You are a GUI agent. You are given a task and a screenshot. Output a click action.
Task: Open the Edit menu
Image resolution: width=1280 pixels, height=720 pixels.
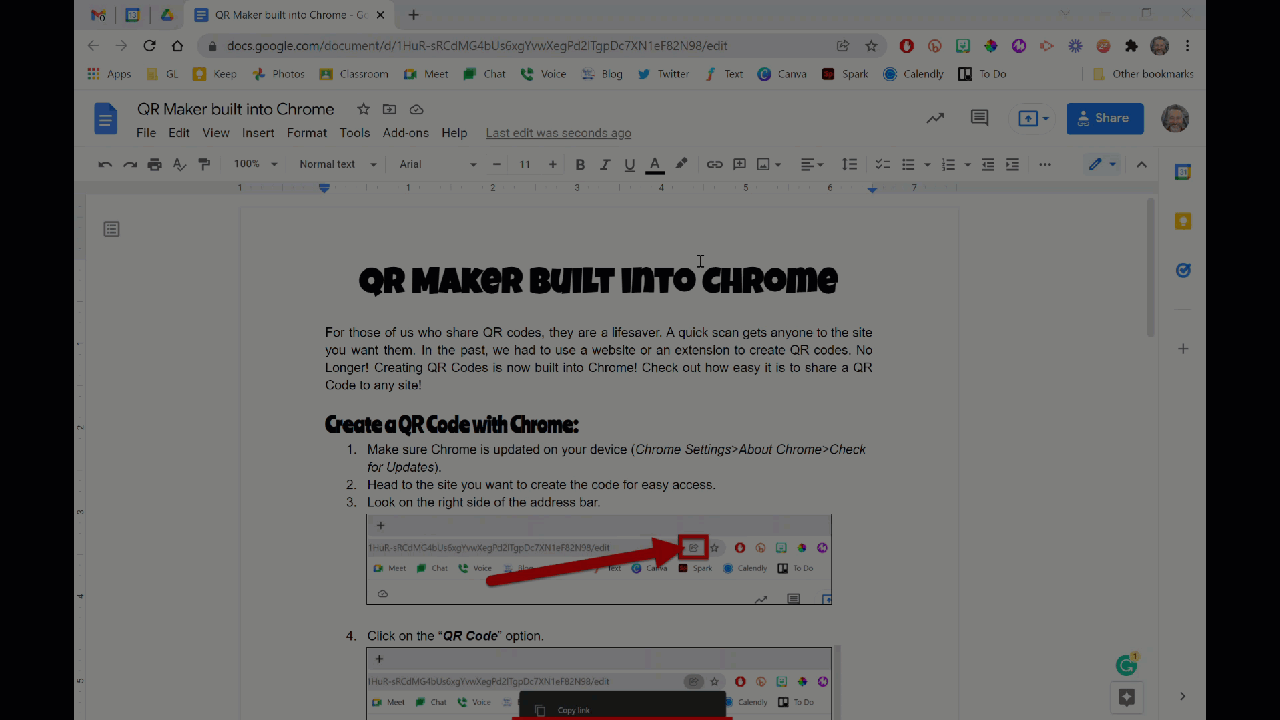(179, 133)
